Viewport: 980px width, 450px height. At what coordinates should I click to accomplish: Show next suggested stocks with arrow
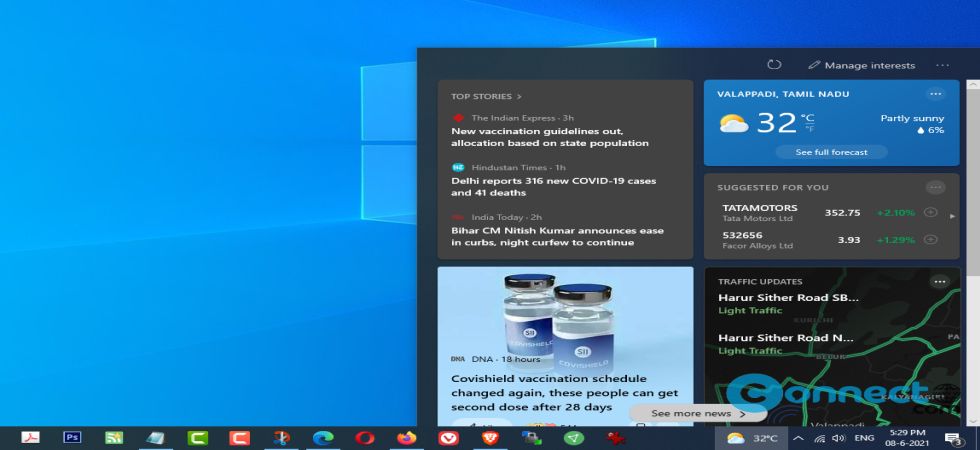952,216
